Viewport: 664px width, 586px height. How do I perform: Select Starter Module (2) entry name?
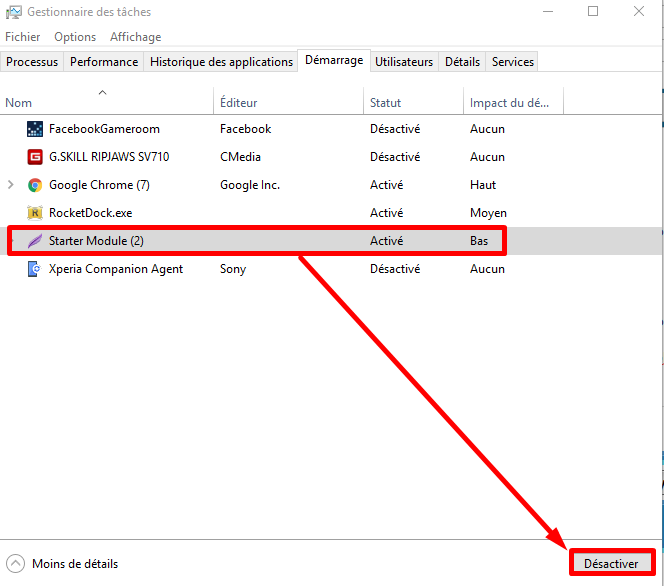96,241
